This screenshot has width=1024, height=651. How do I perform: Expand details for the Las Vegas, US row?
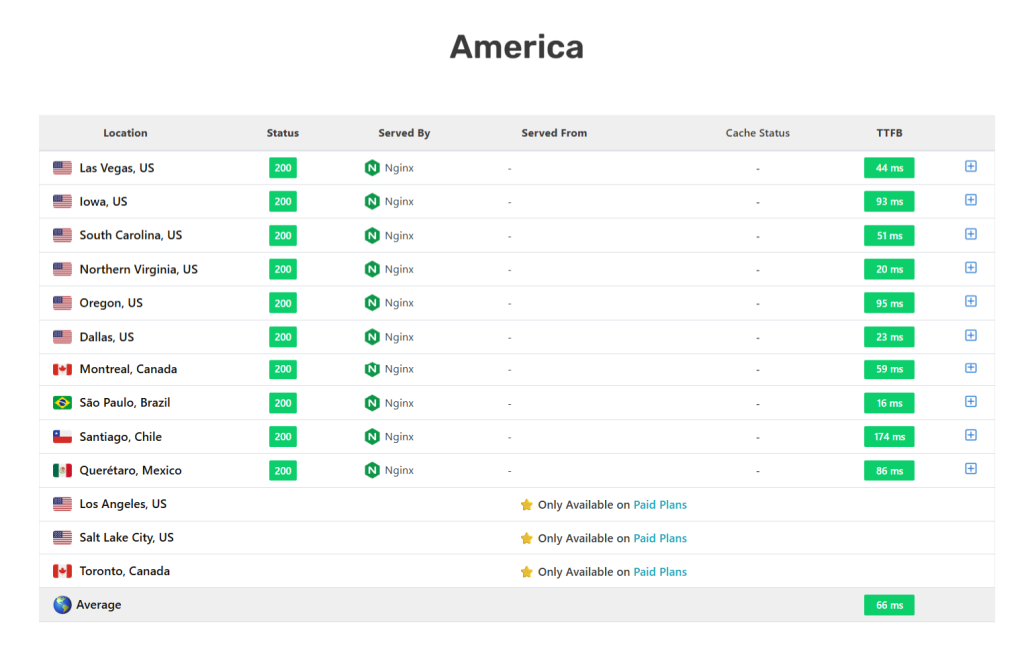970,167
